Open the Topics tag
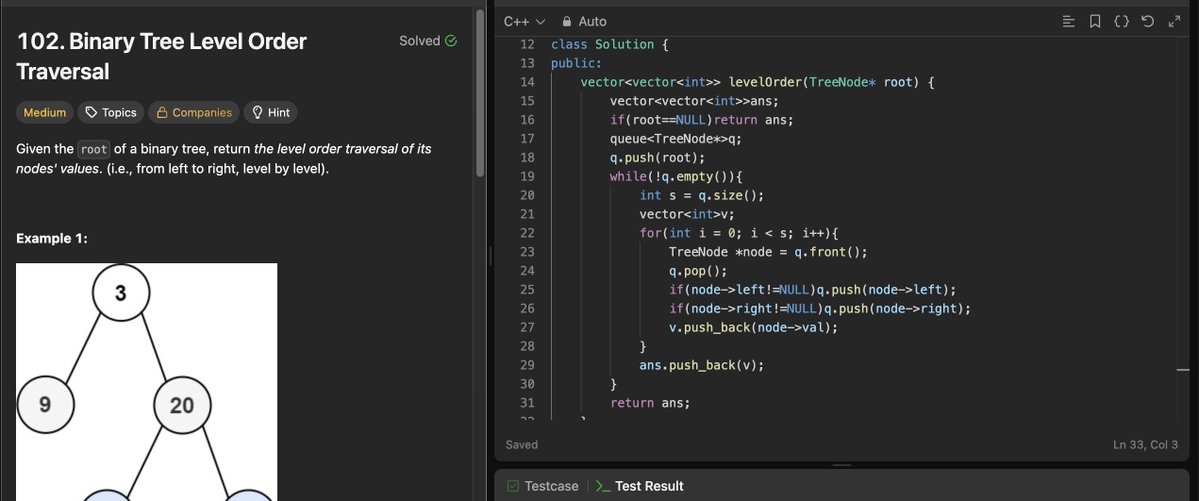 [x=111, y=112]
